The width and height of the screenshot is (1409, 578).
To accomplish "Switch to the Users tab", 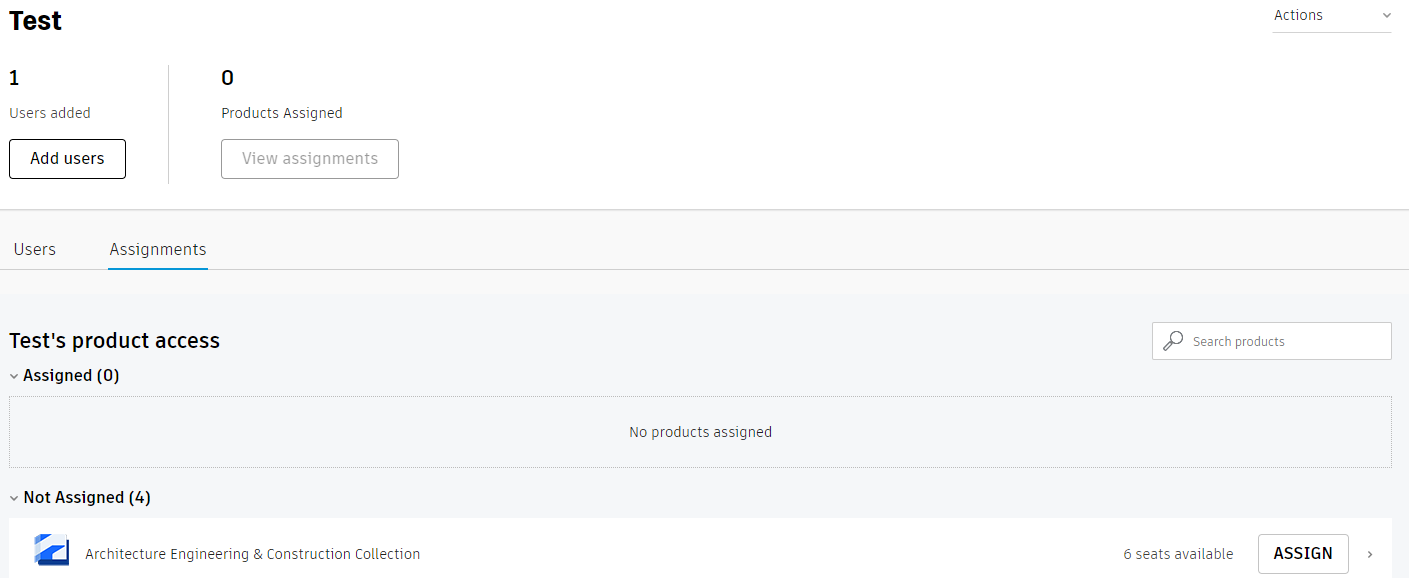I will pyautogui.click(x=35, y=250).
